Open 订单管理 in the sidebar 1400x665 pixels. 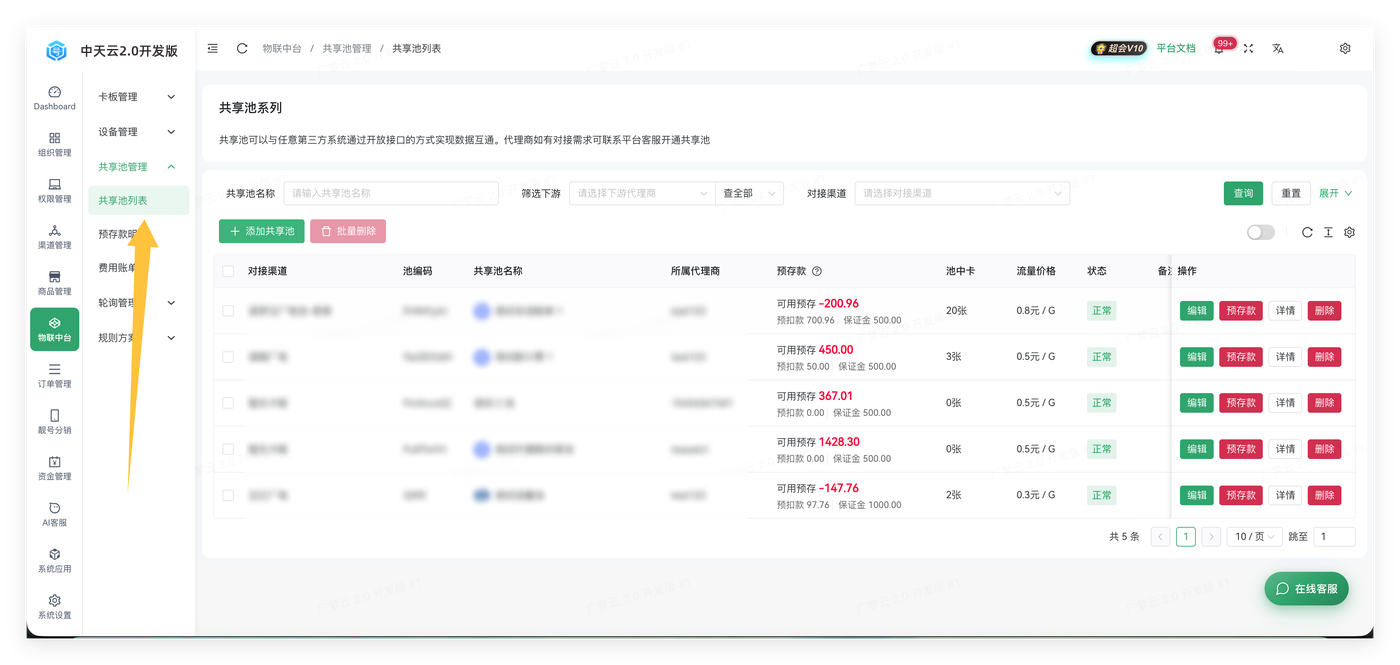[54, 375]
